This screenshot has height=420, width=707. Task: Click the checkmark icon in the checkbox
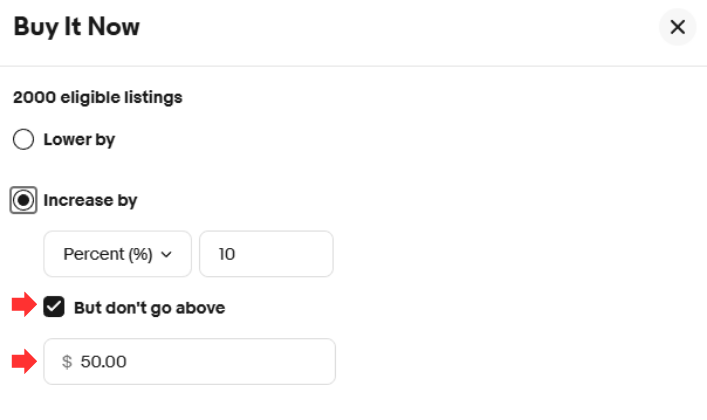click(x=54, y=307)
